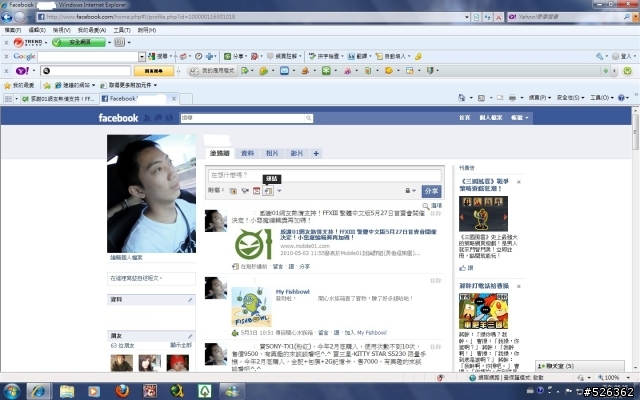Image resolution: width=640 pixels, height=400 pixels.
Task: Click the green 安全網頁 safe-page button
Action: coord(79,42)
